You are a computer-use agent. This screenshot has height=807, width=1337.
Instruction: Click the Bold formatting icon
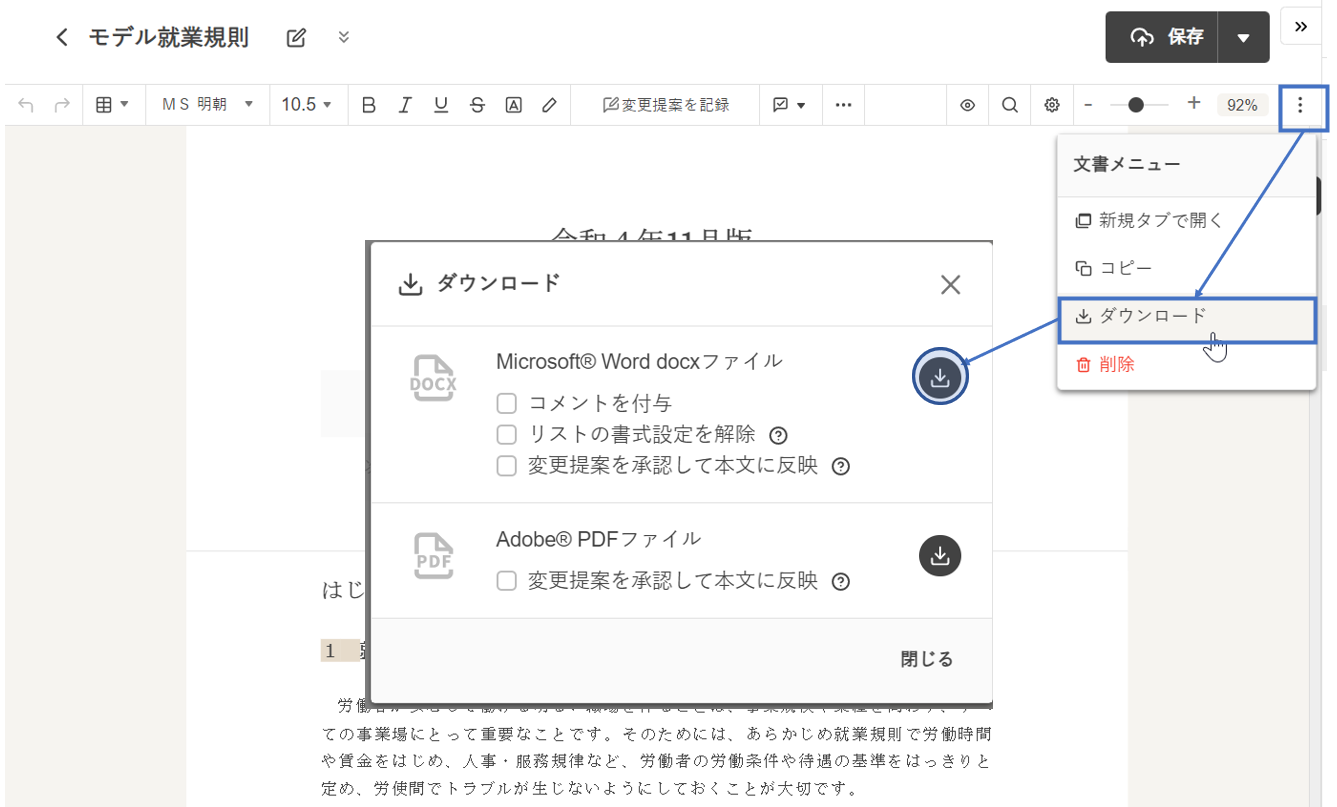pos(368,105)
